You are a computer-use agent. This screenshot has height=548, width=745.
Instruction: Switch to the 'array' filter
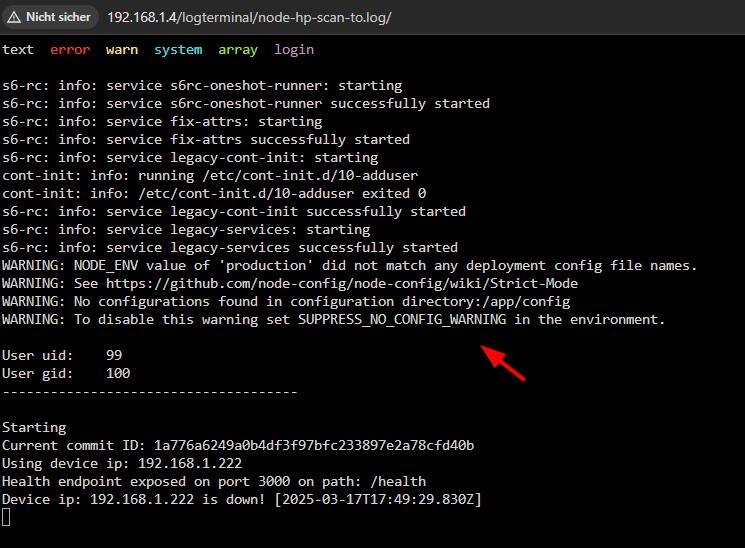click(238, 50)
